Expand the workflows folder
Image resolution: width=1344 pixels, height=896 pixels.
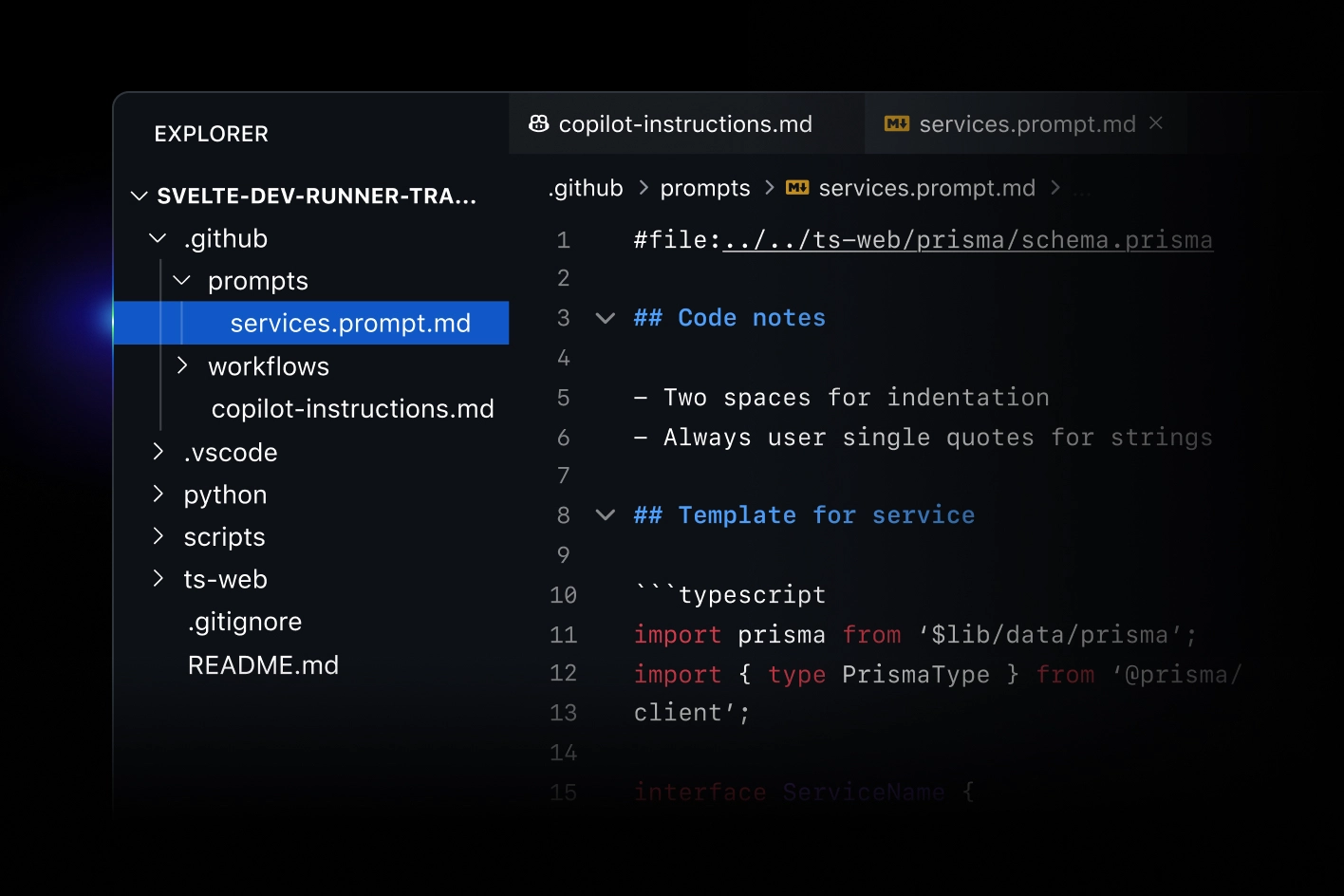pos(183,365)
